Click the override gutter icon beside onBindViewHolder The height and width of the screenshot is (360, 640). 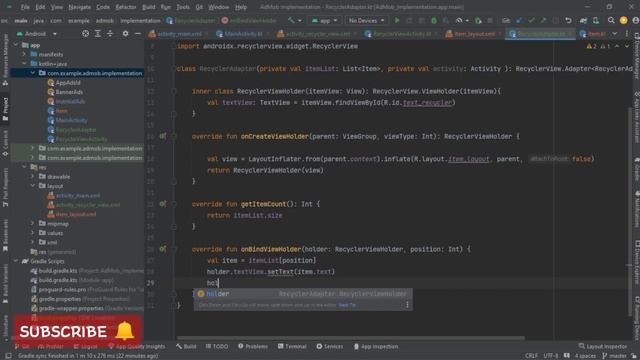coord(162,249)
